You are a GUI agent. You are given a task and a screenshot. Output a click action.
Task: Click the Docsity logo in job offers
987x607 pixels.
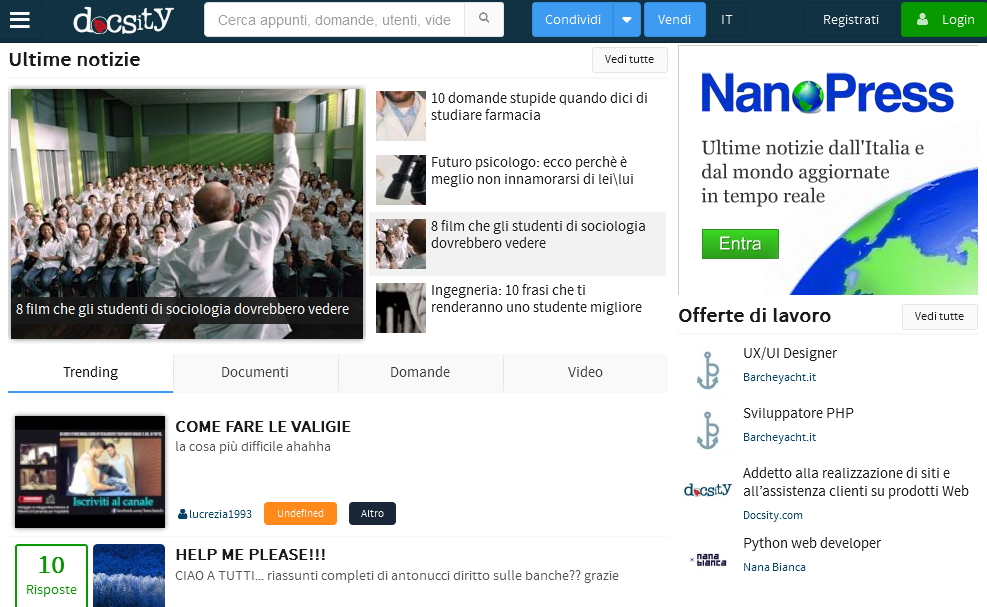(x=708, y=490)
